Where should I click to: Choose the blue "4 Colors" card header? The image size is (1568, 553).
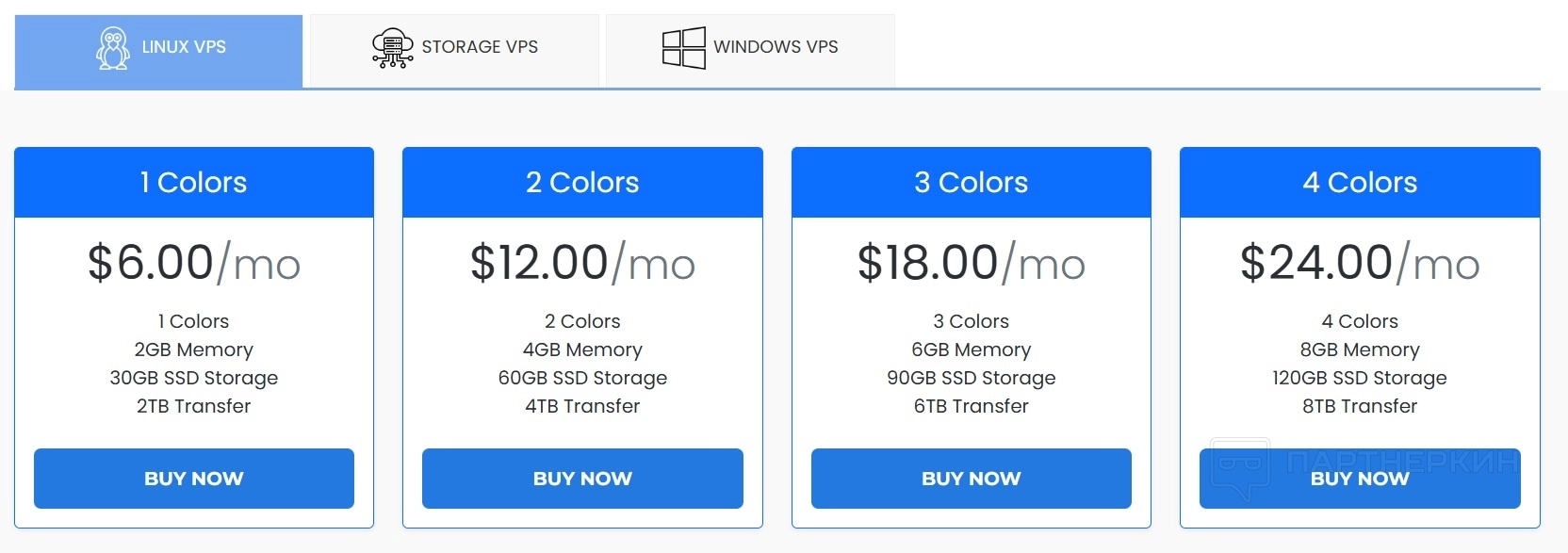point(1360,183)
